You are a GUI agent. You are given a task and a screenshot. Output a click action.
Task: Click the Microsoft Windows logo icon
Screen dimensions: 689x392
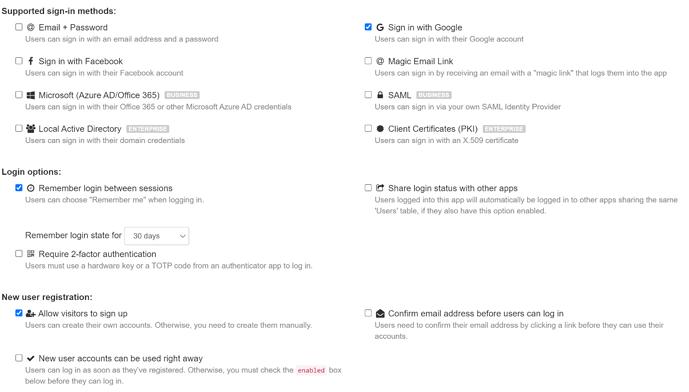point(30,95)
